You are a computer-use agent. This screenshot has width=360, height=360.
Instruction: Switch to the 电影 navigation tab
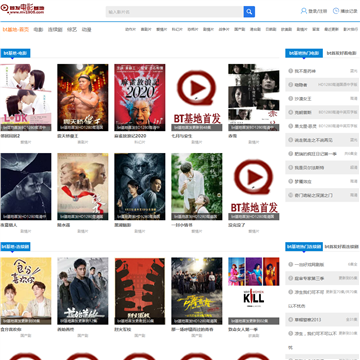(x=38, y=29)
